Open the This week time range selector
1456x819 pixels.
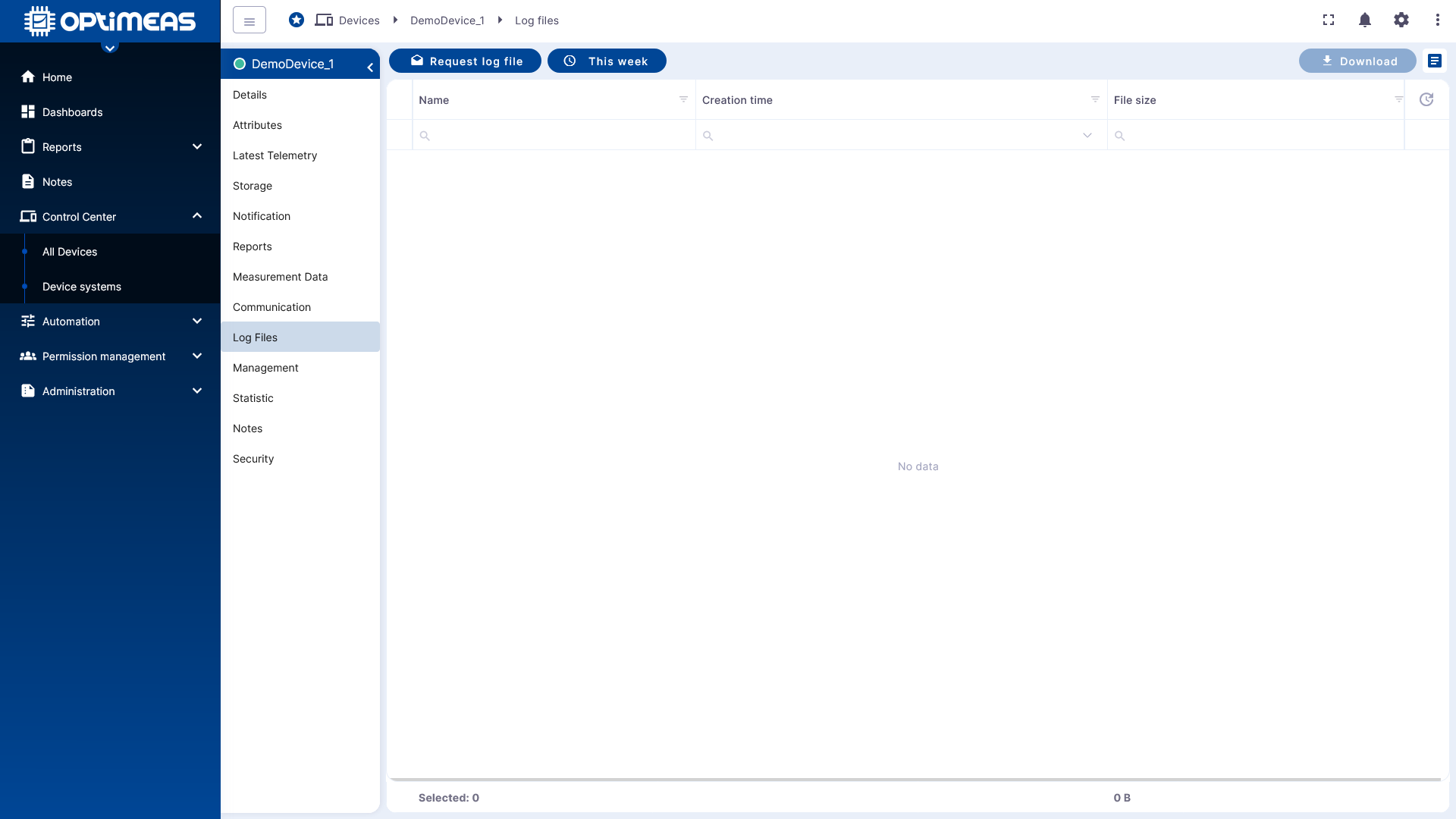click(x=607, y=61)
